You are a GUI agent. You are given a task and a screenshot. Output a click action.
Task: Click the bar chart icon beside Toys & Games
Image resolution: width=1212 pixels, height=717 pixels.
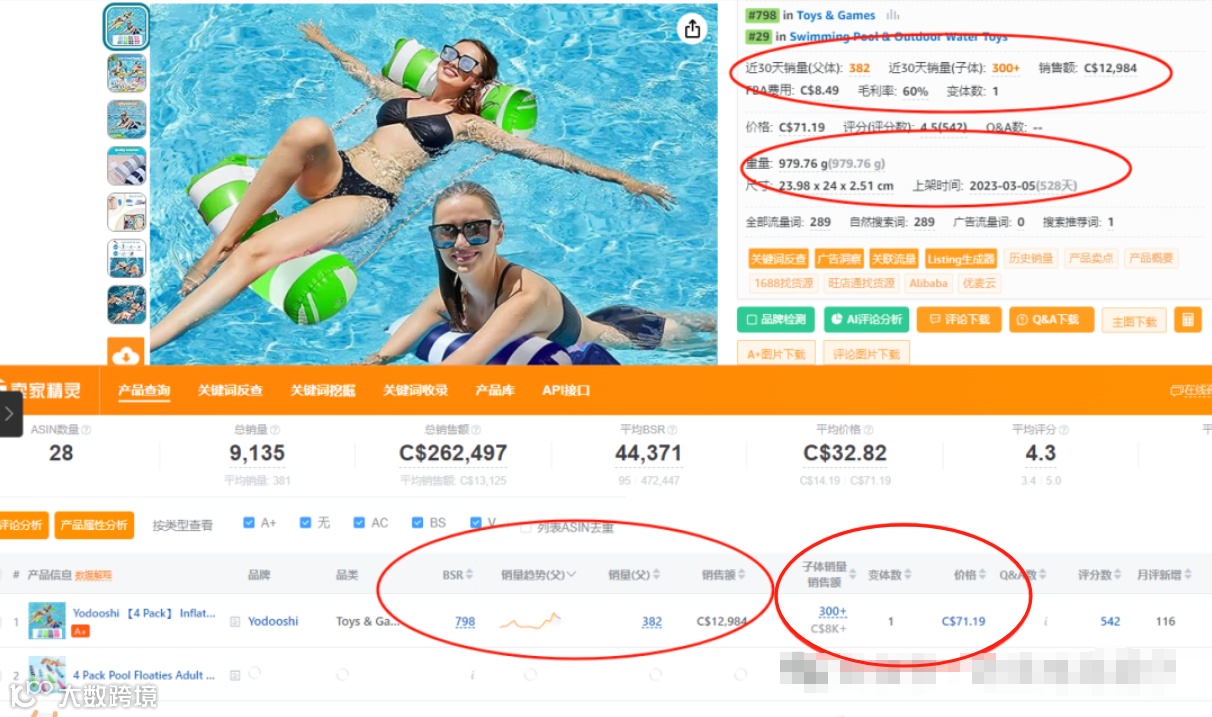tap(893, 15)
